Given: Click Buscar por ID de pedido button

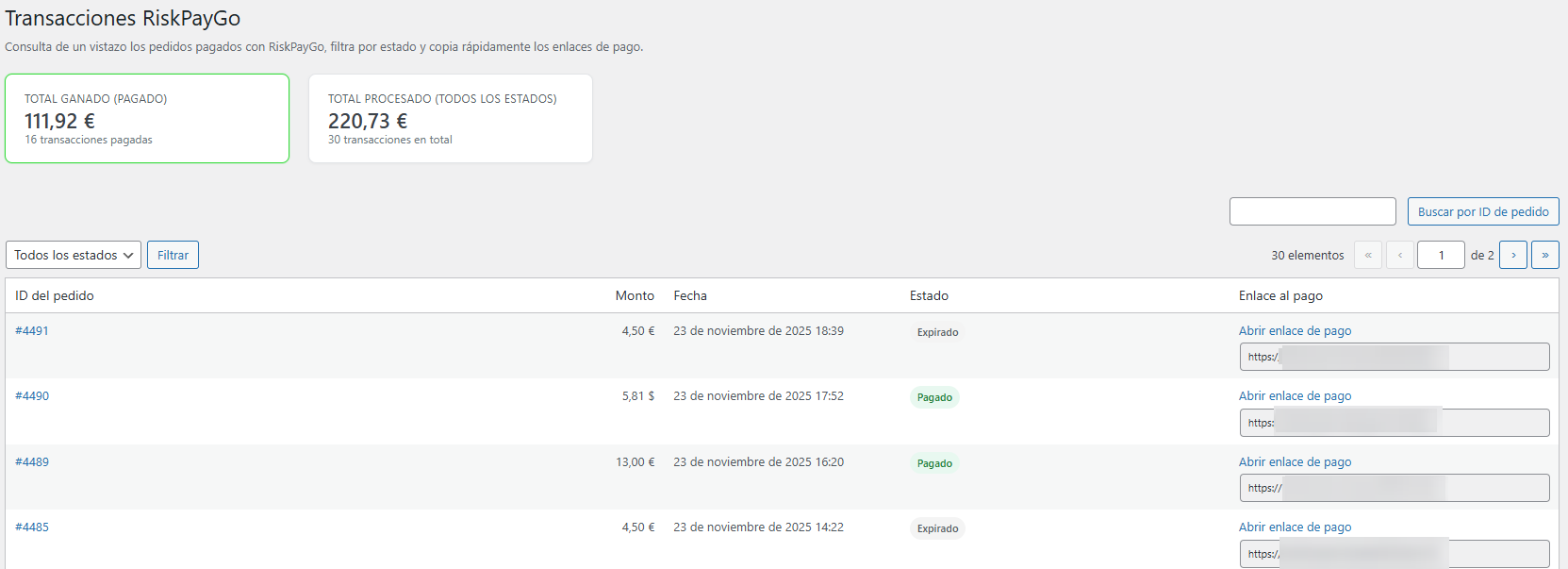Looking at the screenshot, I should click(x=1482, y=211).
